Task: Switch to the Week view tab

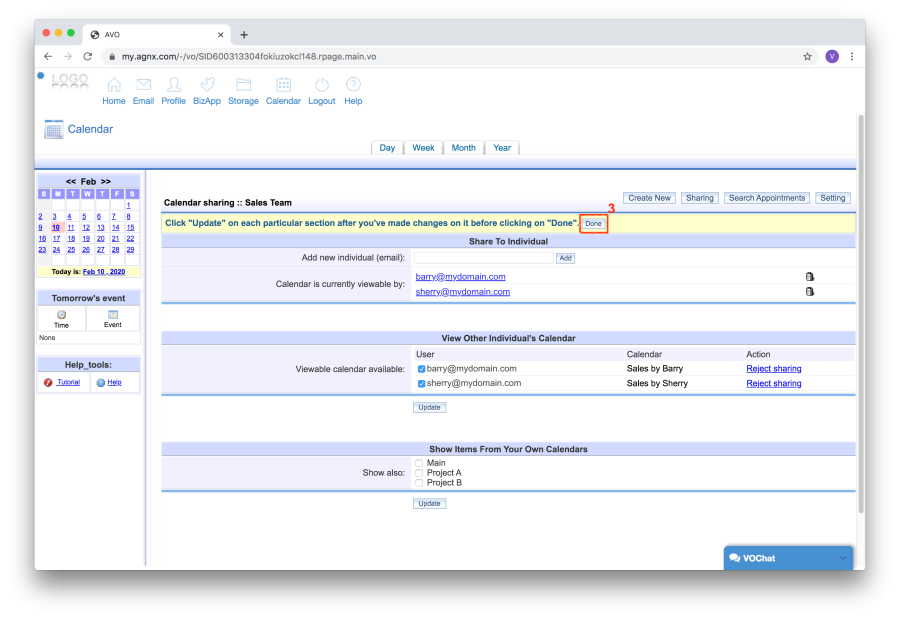Action: coord(423,148)
